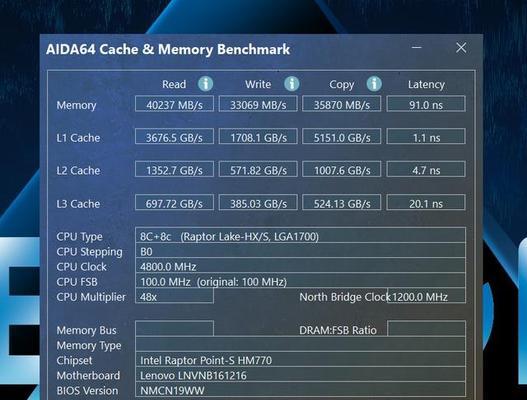Screen dimensions: 527x400
Task: Click the info icon beside Read
Action: tap(205, 83)
